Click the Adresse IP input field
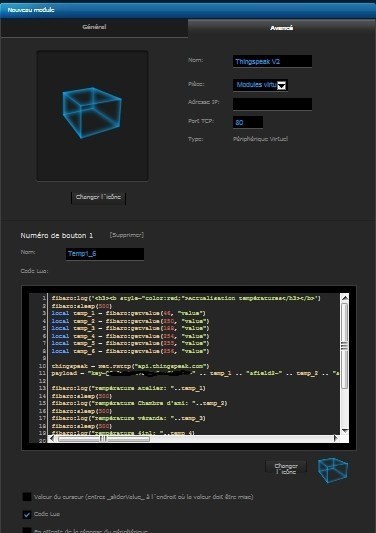 point(272,104)
